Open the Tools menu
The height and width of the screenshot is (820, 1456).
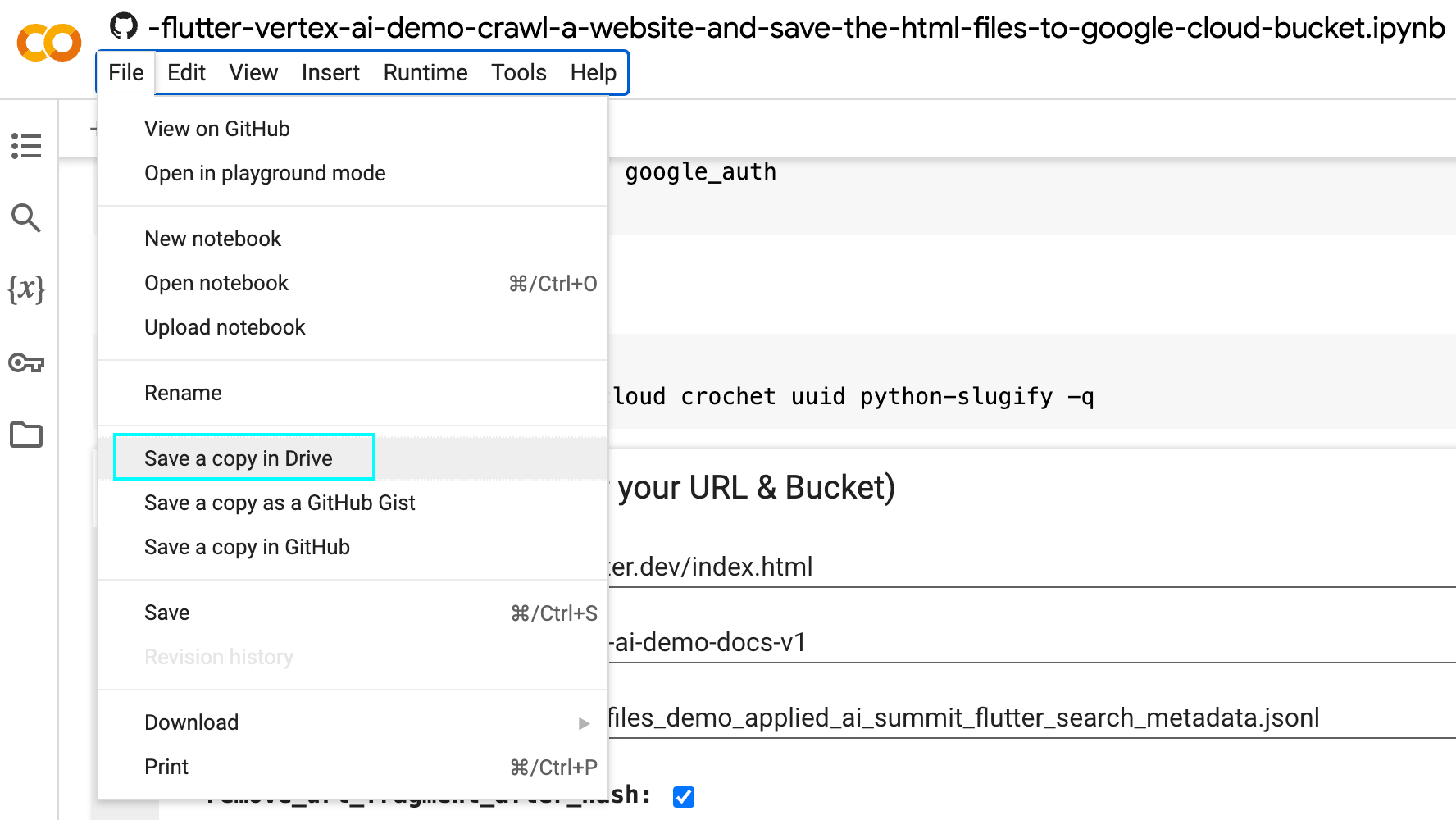click(x=518, y=73)
